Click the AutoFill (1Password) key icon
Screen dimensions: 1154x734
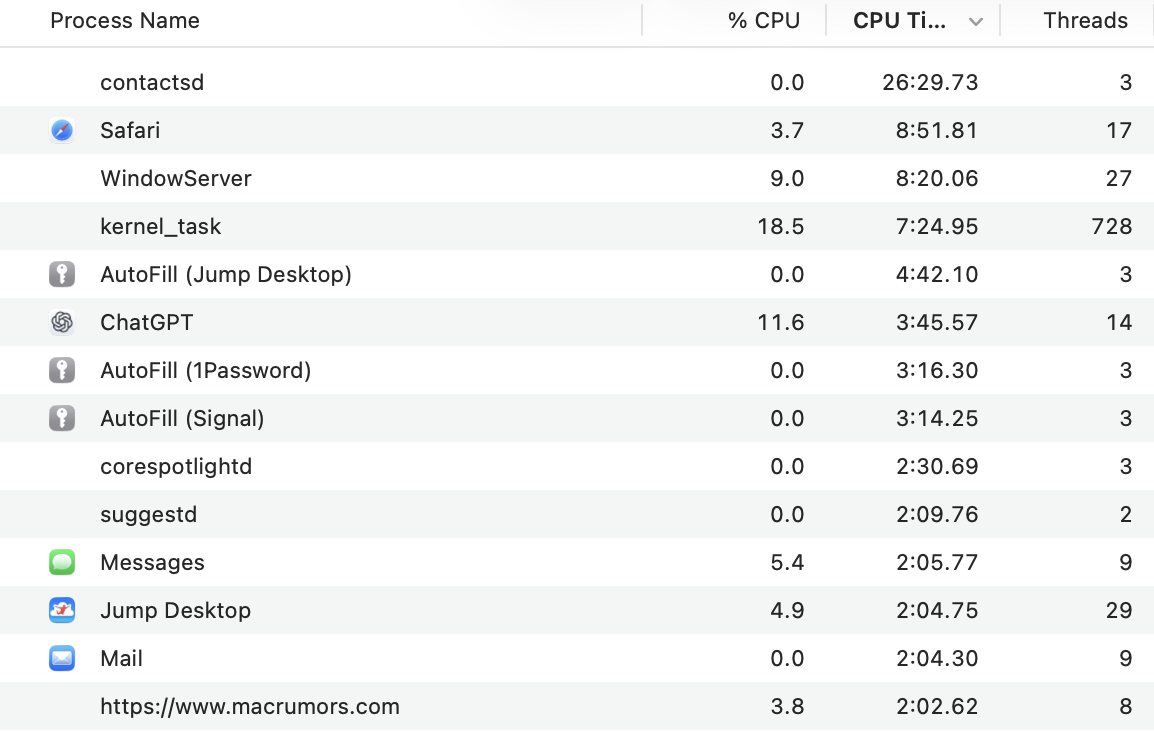62,370
